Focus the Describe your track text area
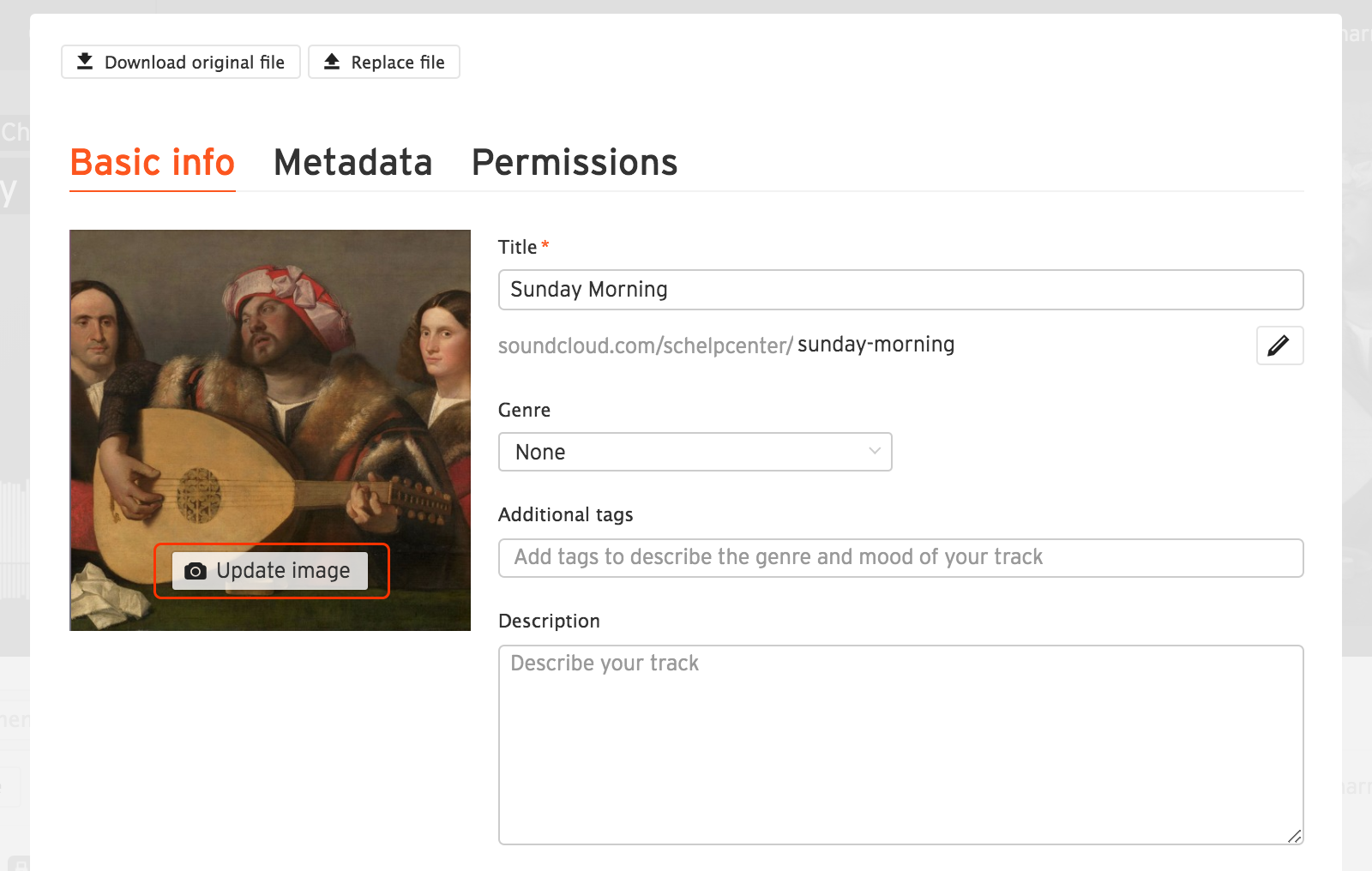This screenshot has width=1372, height=871. click(x=900, y=744)
